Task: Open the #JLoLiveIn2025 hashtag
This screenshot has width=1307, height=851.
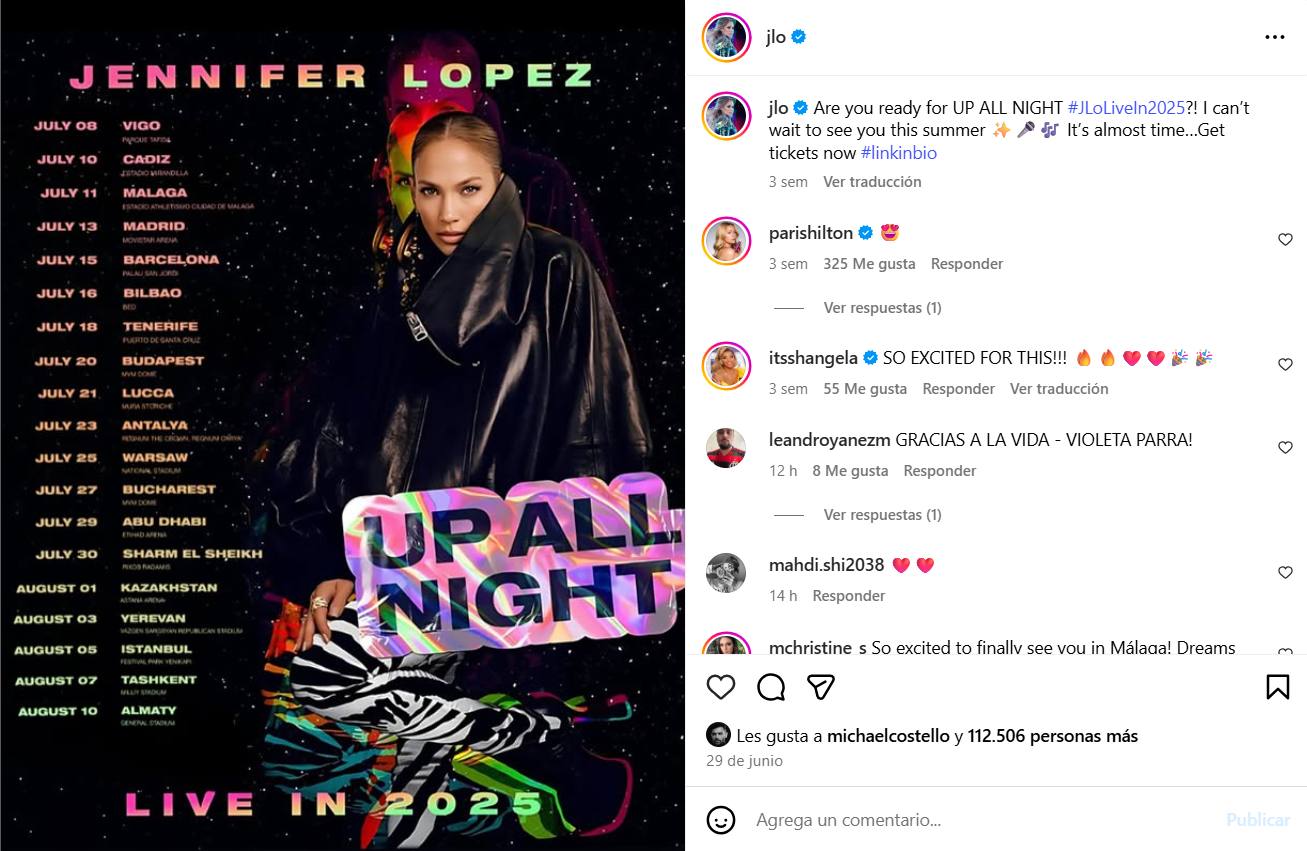Action: point(1126,108)
